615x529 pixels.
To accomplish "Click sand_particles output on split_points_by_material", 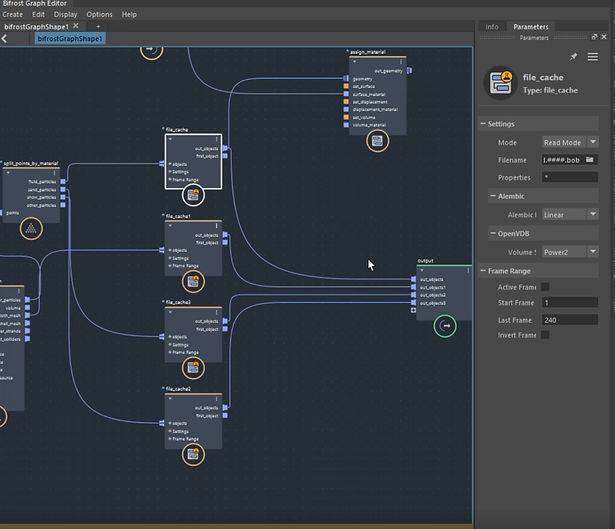I will coord(63,190).
